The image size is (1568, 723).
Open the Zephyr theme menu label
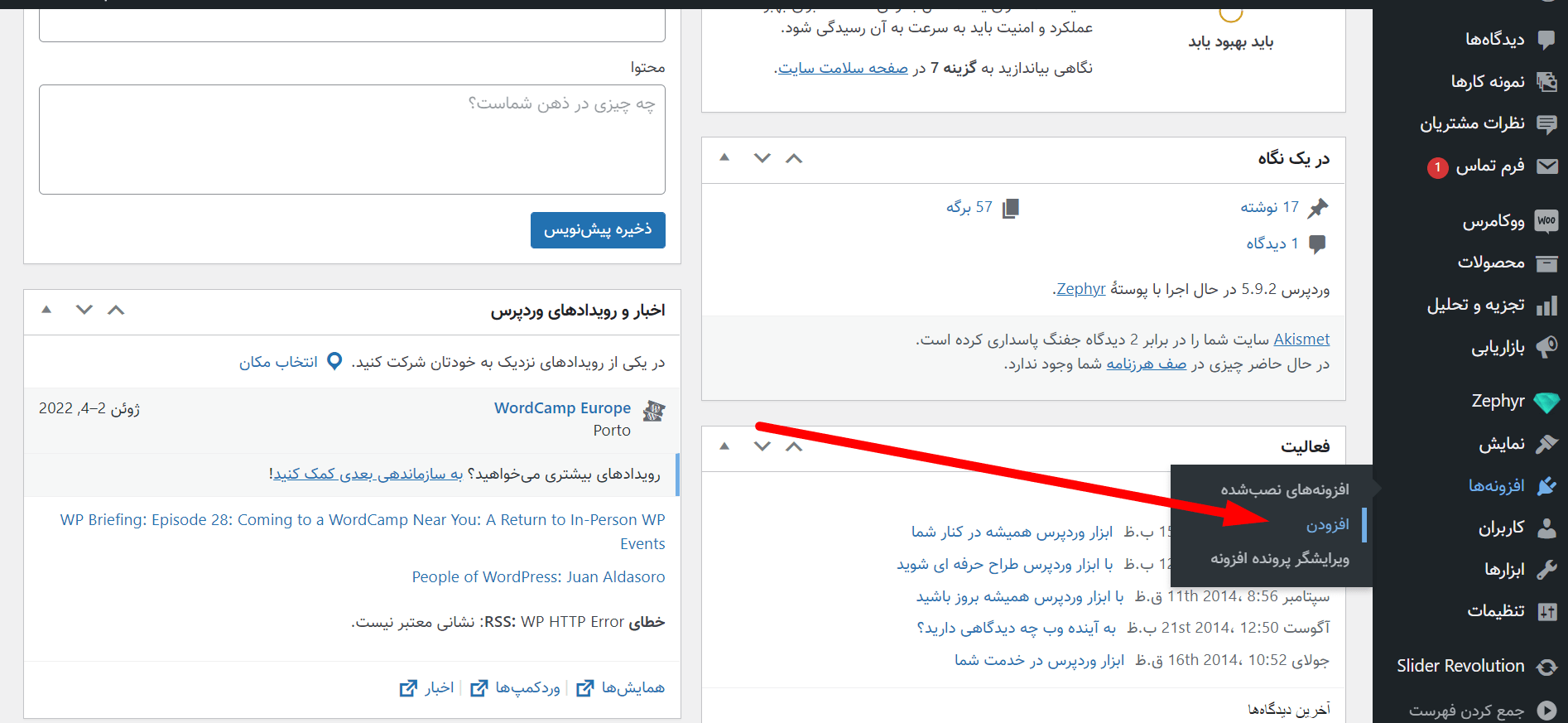coord(1498,401)
